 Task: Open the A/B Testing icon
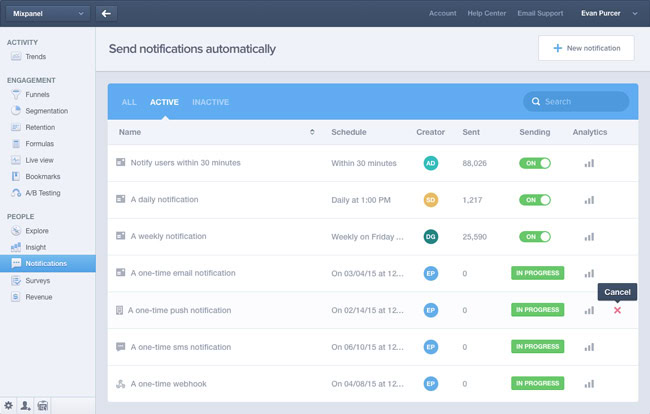pos(16,193)
